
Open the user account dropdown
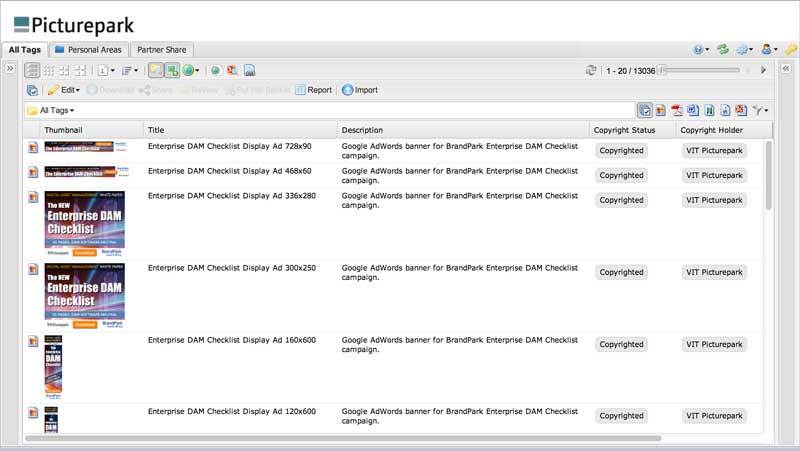point(769,49)
